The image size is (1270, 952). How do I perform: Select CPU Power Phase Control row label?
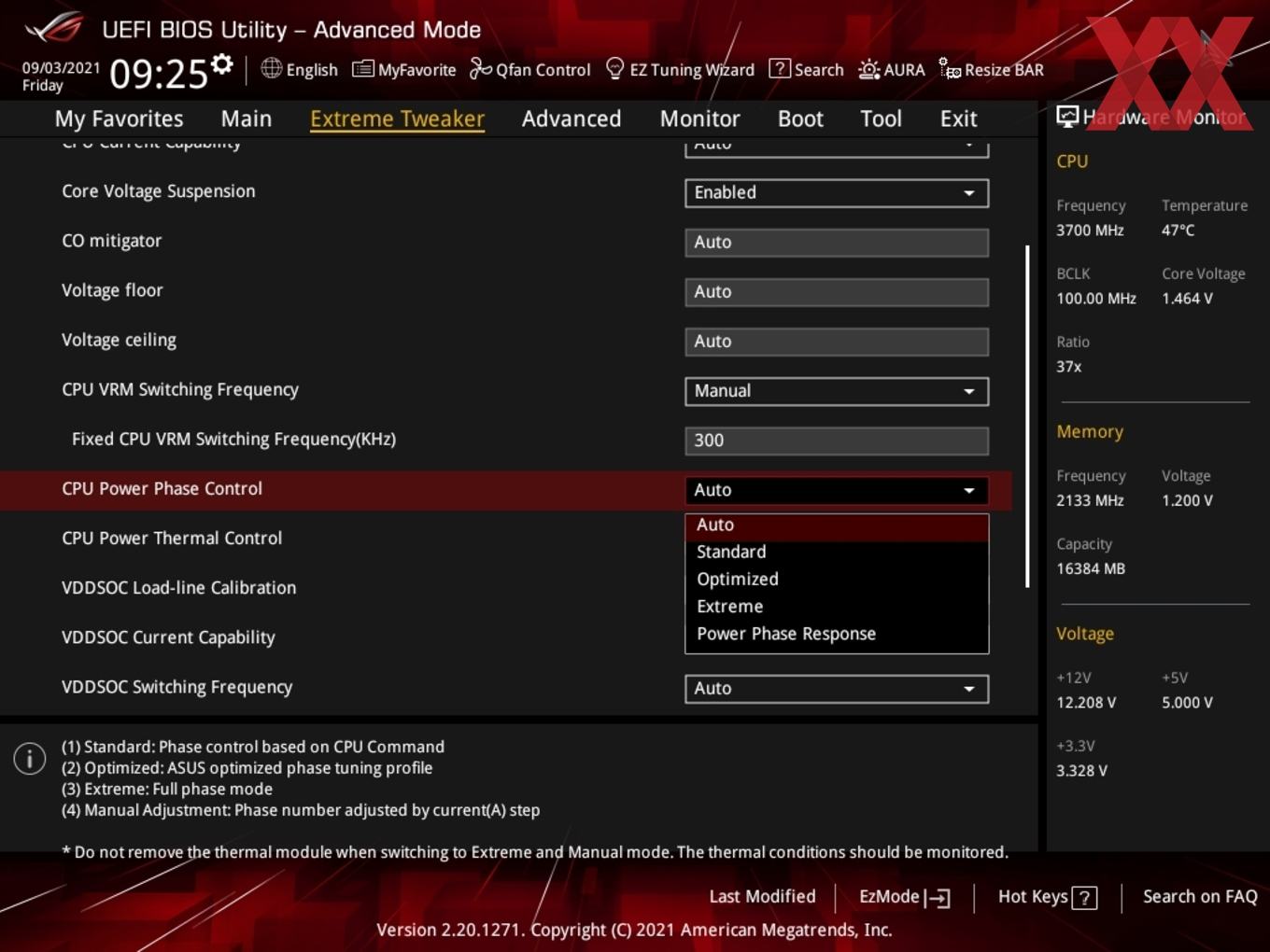[x=162, y=489]
